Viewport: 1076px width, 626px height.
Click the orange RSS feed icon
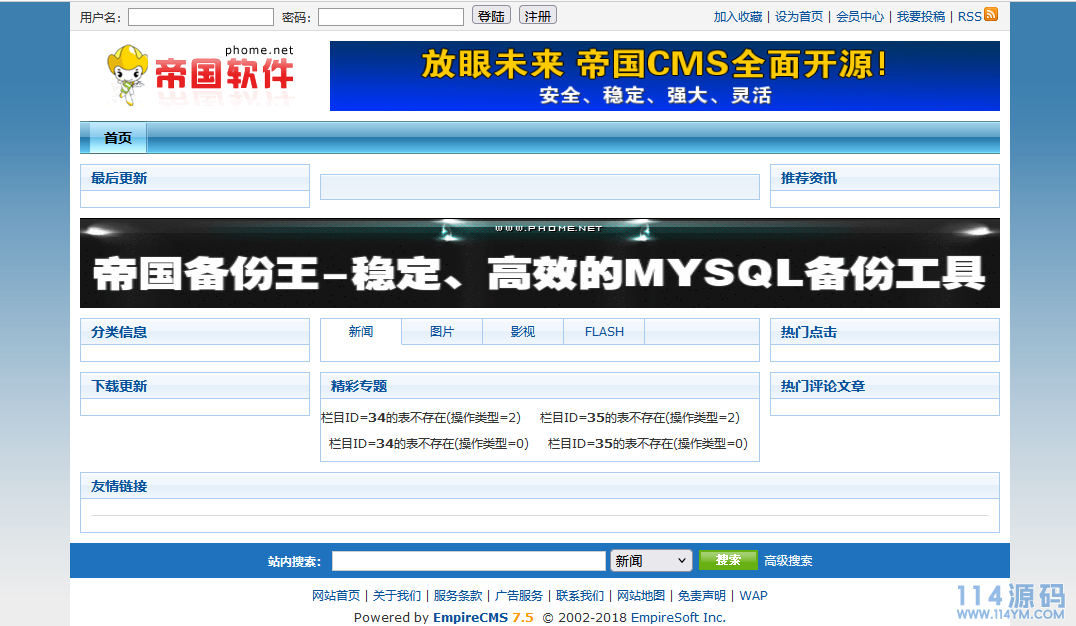991,14
